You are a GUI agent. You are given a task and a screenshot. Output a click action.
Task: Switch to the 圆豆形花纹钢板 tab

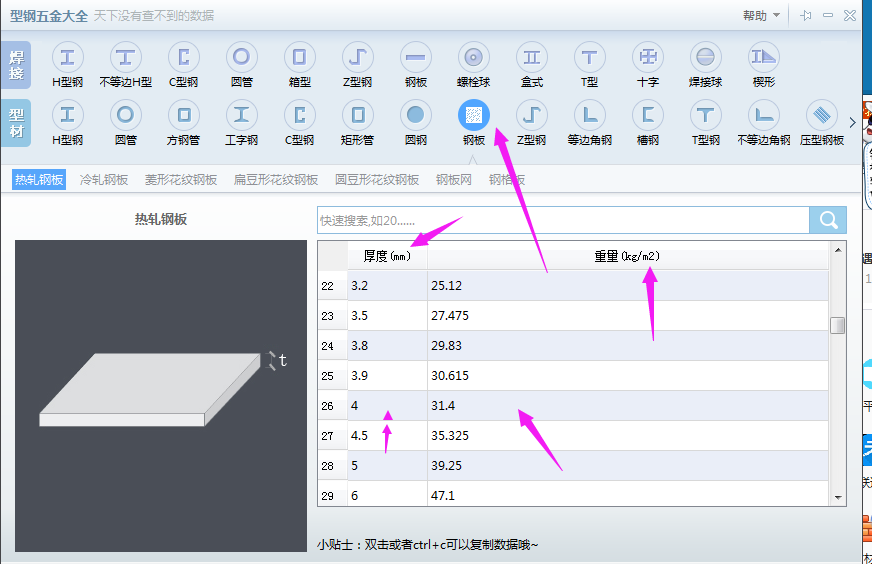377,180
